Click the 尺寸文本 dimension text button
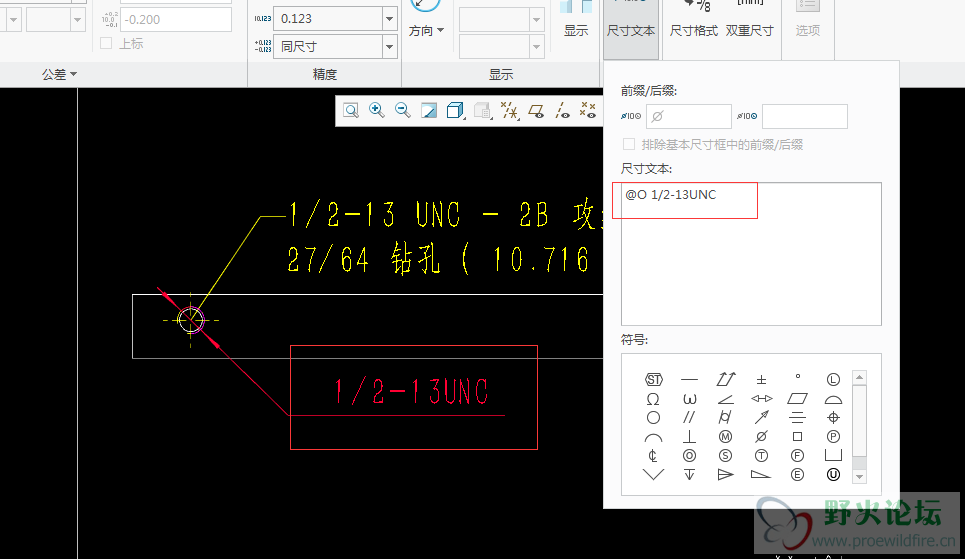This screenshot has width=965, height=559. pyautogui.click(x=631, y=28)
